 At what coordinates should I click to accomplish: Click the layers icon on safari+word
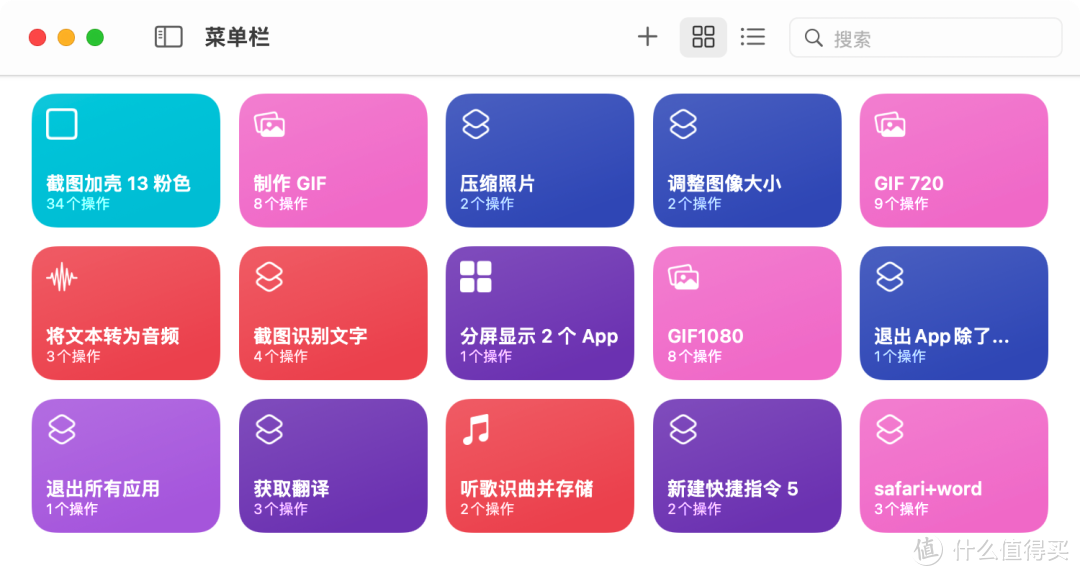890,430
